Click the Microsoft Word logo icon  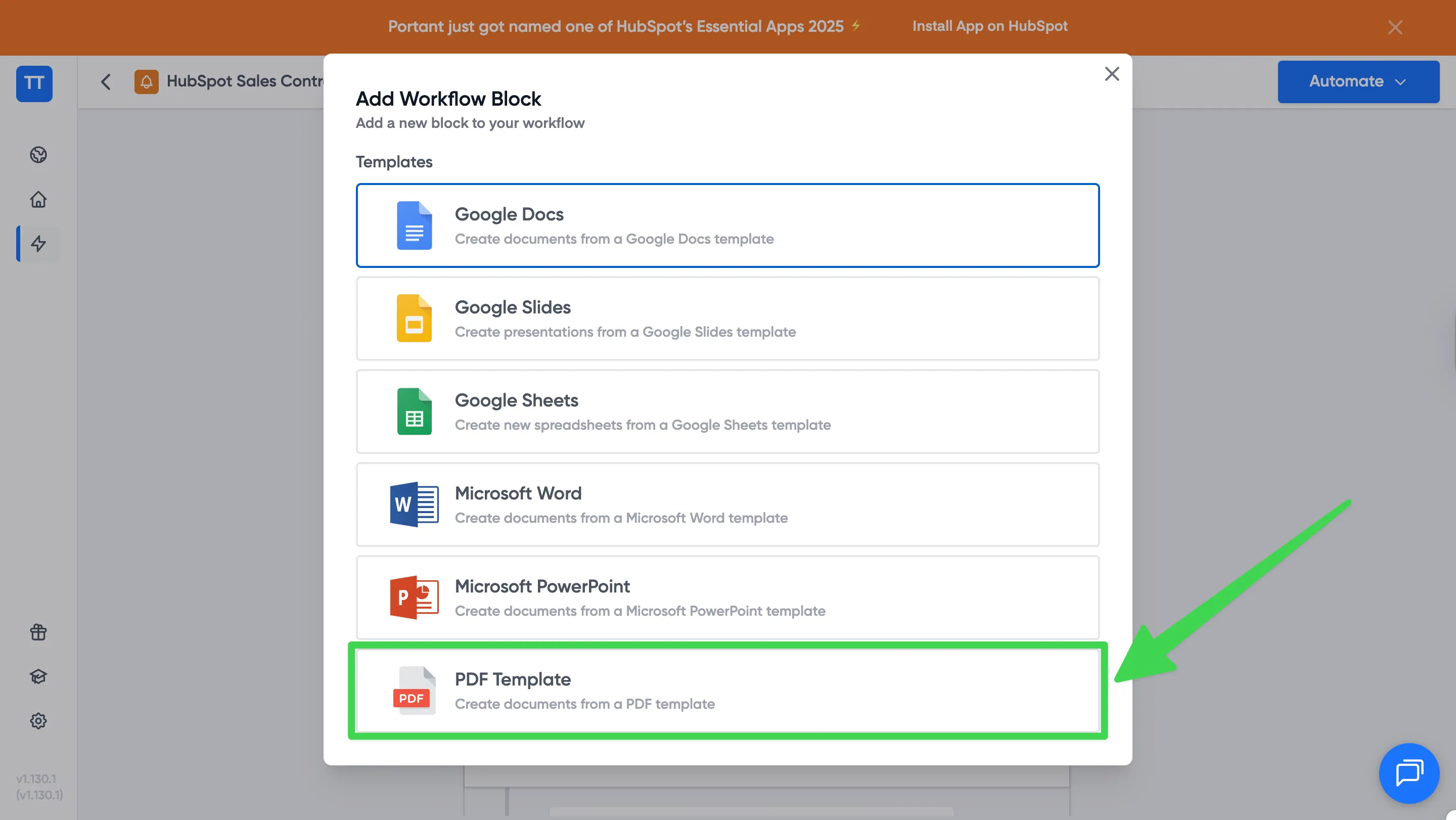(x=415, y=504)
